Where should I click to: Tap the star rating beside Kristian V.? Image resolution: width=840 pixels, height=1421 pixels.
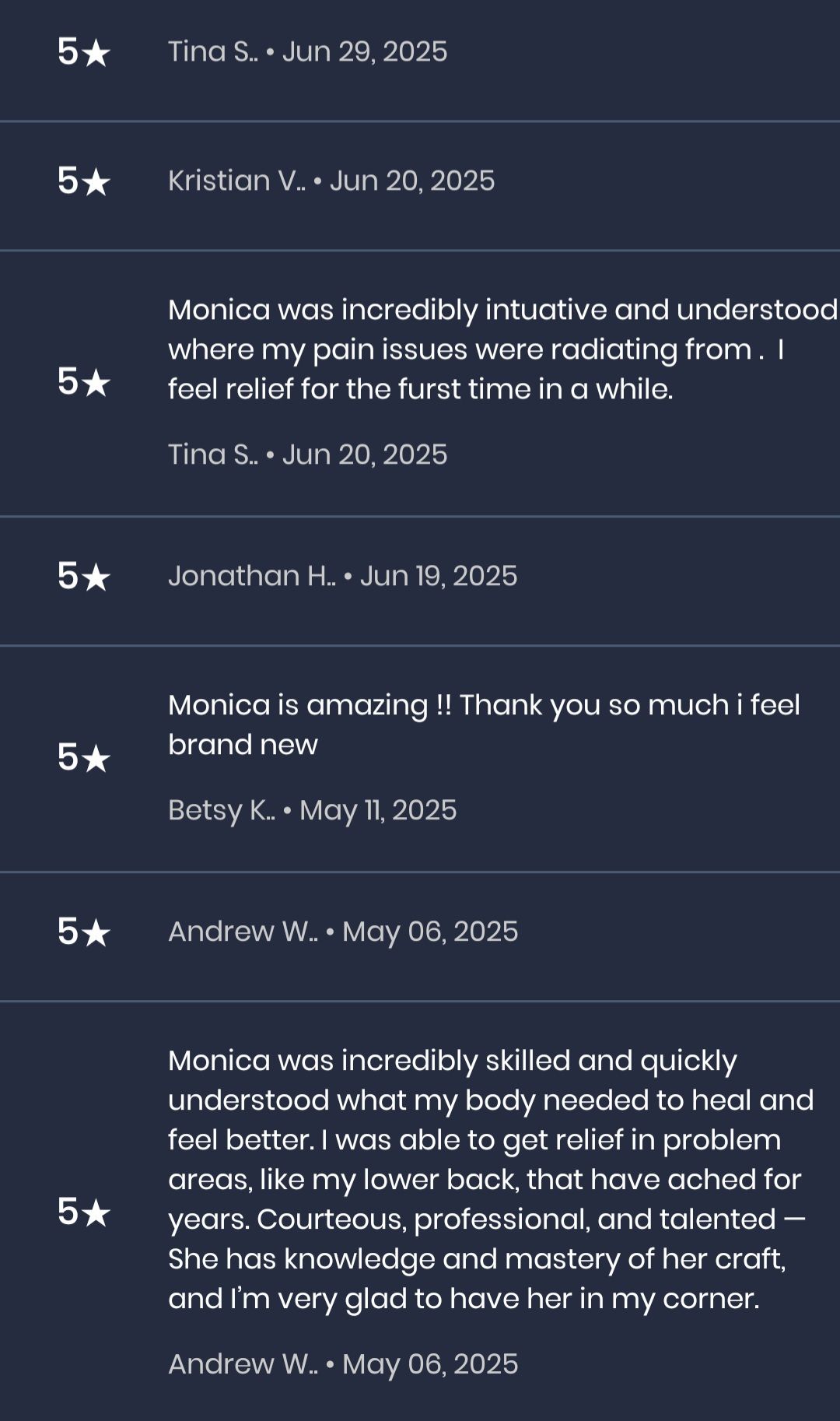(96, 183)
